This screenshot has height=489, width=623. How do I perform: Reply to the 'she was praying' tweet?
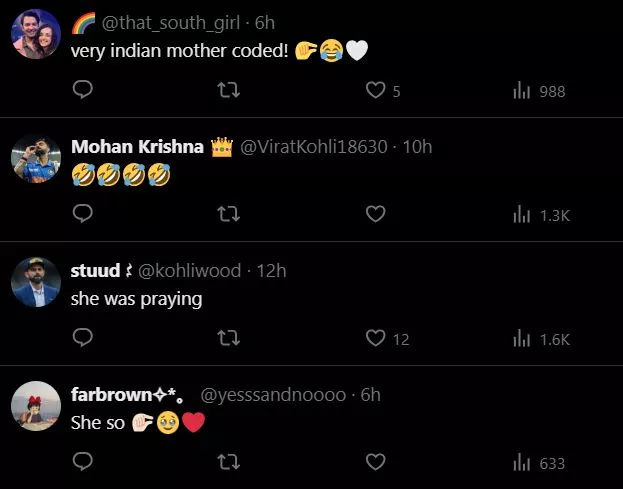pyautogui.click(x=83, y=337)
